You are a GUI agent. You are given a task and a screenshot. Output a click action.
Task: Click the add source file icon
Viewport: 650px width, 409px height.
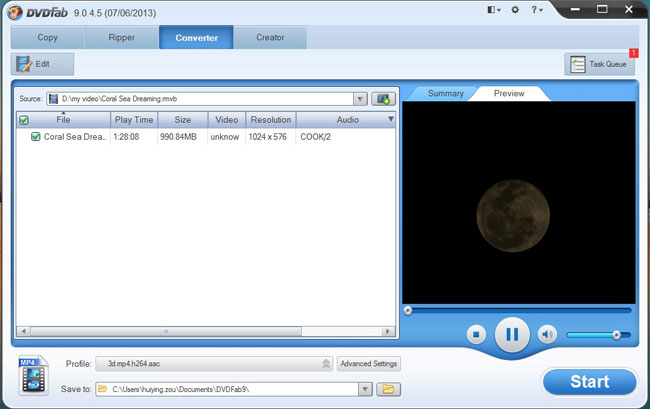tap(383, 99)
